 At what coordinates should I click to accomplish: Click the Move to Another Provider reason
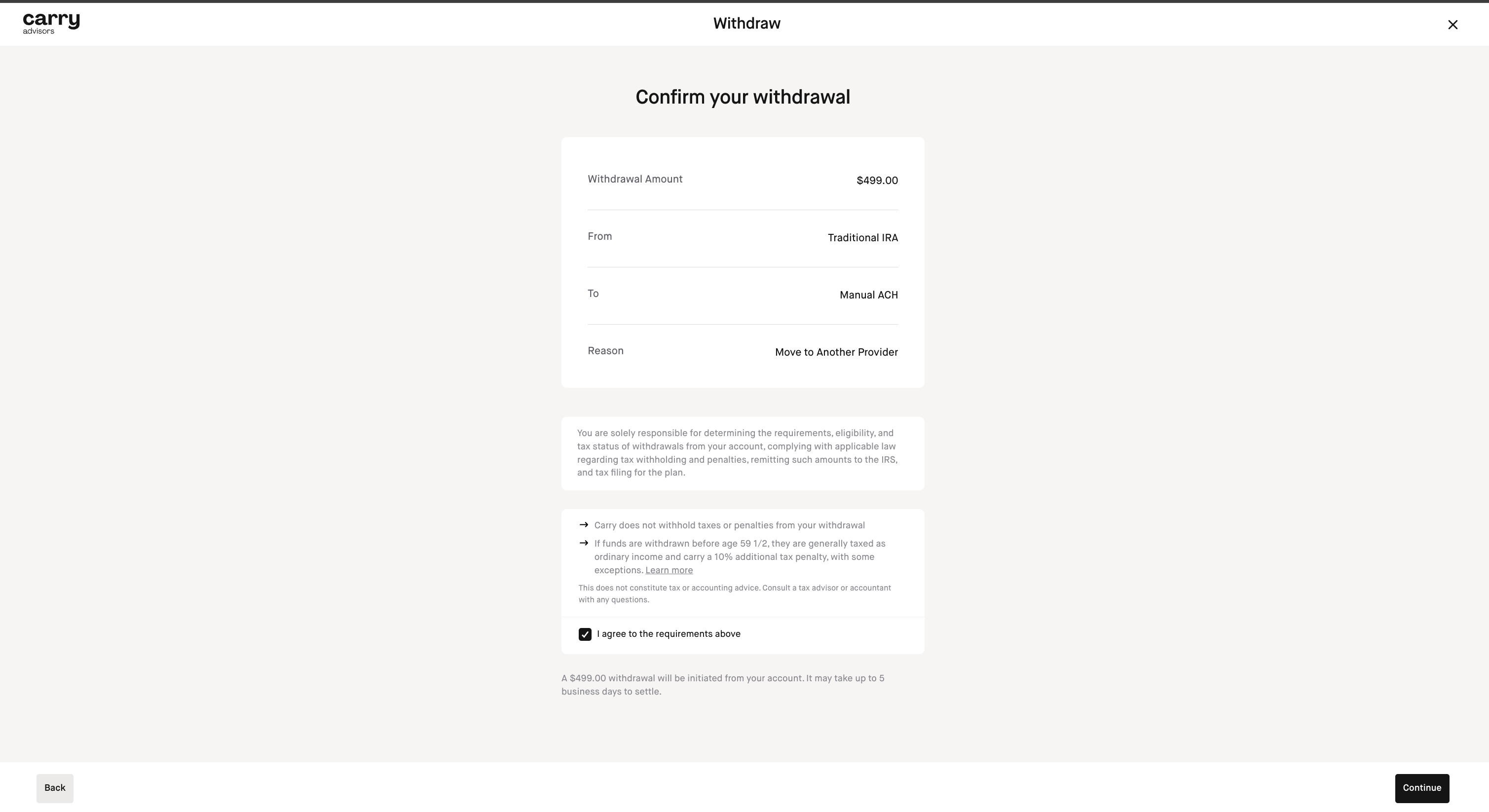836,353
